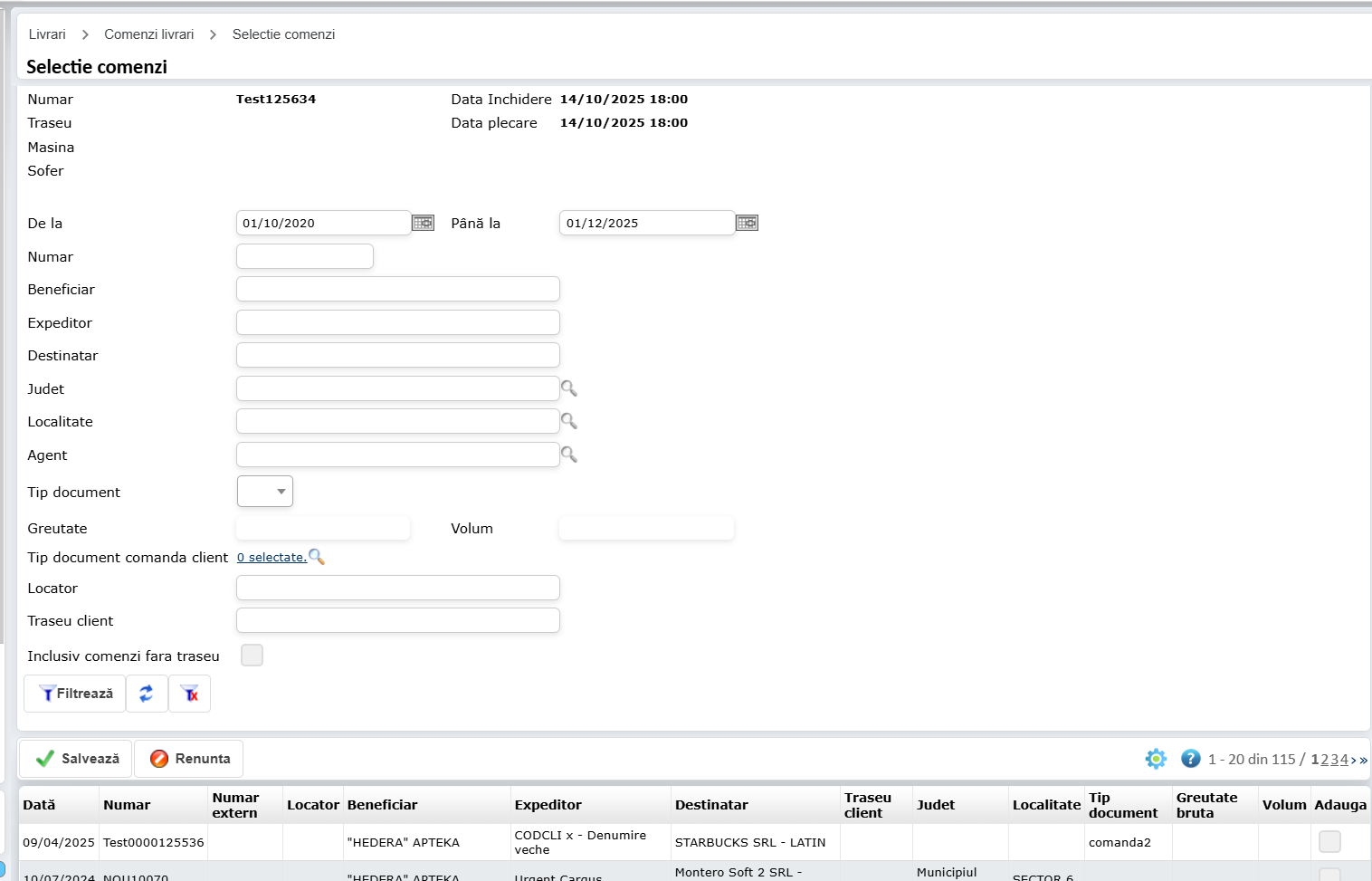Click the Localitate lookup magnifier icon
Image resolution: width=1372 pixels, height=881 pixels.
[x=569, y=421]
